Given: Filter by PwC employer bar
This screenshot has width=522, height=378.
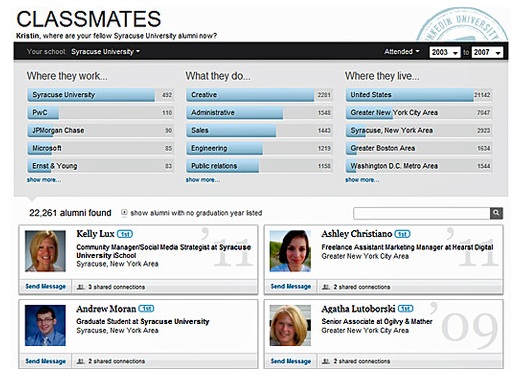Looking at the screenshot, I should pyautogui.click(x=100, y=113).
